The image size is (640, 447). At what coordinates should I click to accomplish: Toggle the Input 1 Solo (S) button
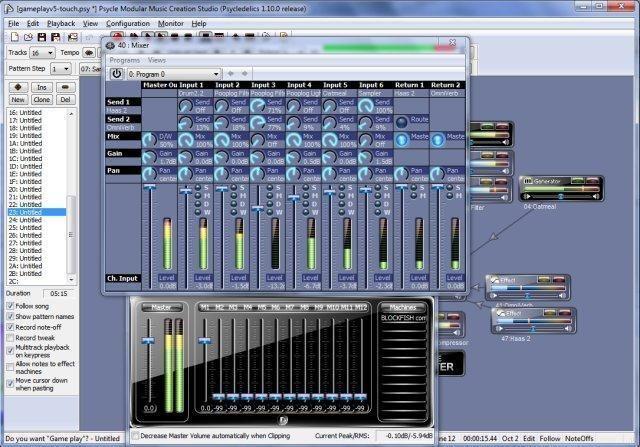(198, 187)
